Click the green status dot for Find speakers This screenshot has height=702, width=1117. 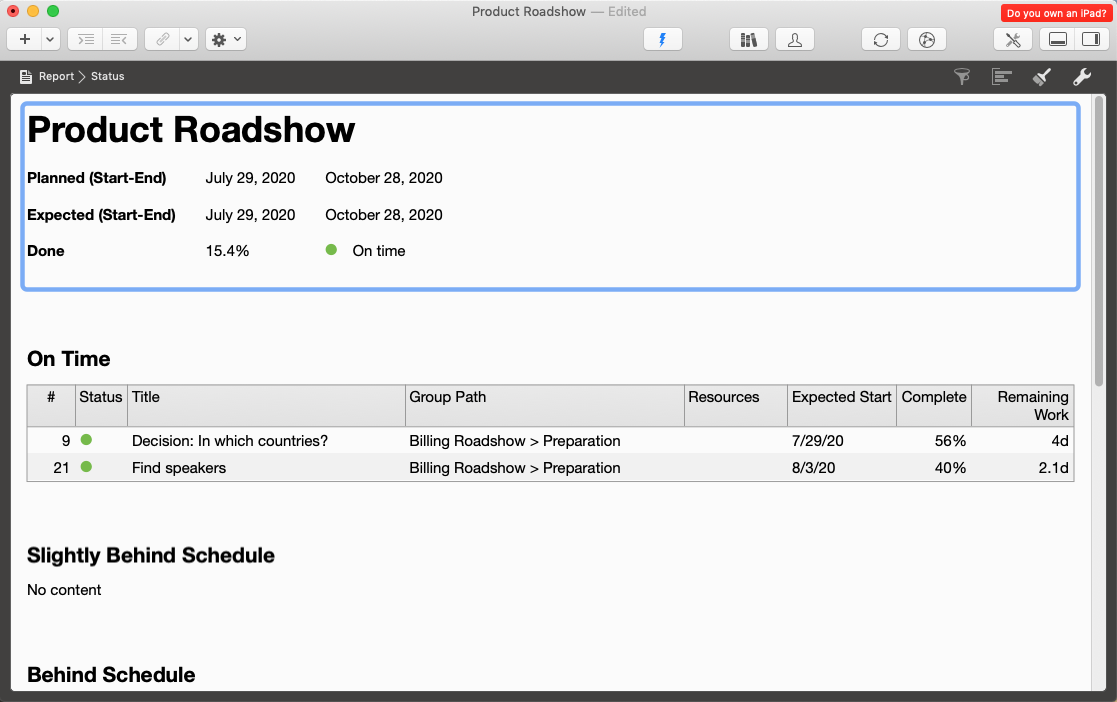[x=86, y=467]
